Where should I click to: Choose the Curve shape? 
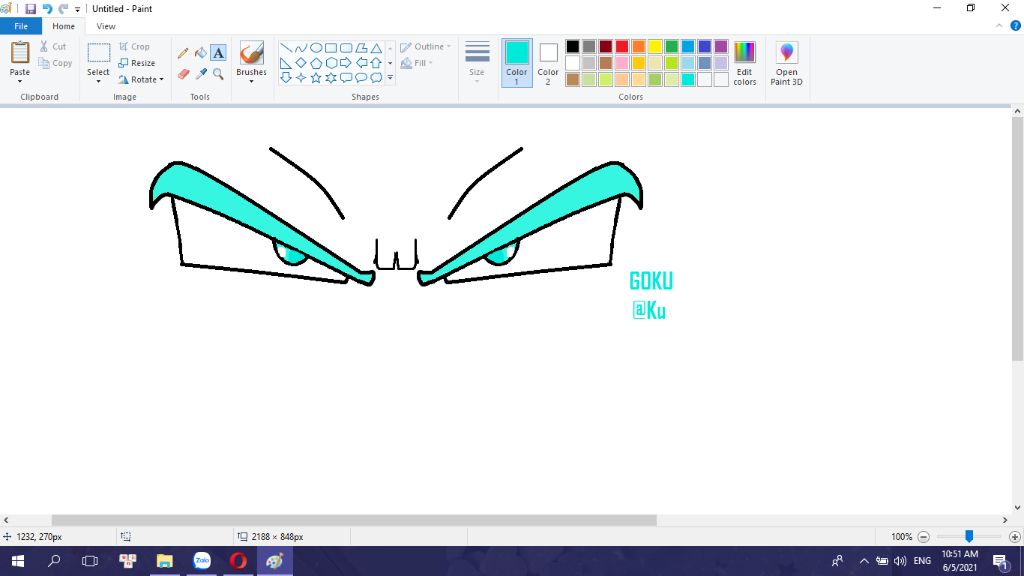tap(301, 48)
